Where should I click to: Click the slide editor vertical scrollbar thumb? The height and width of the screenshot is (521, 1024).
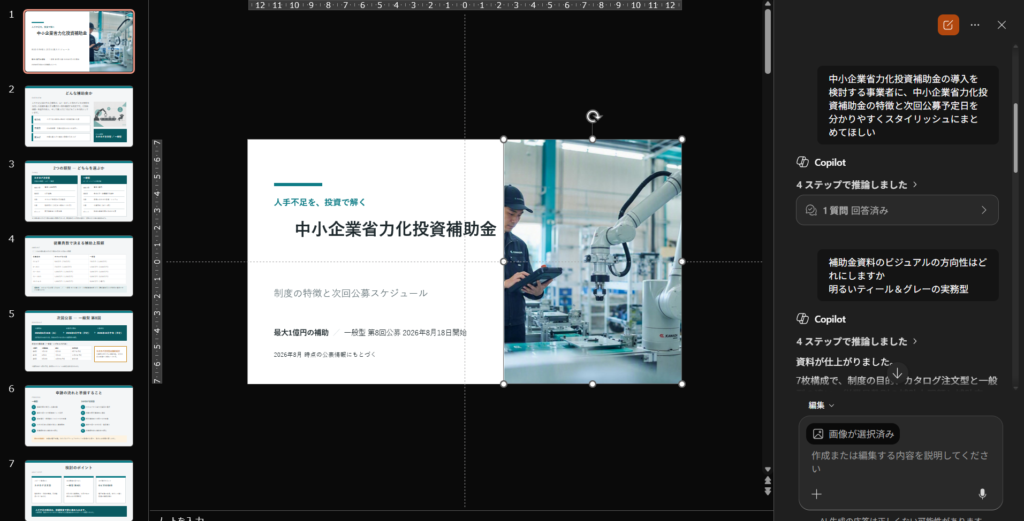tap(768, 40)
